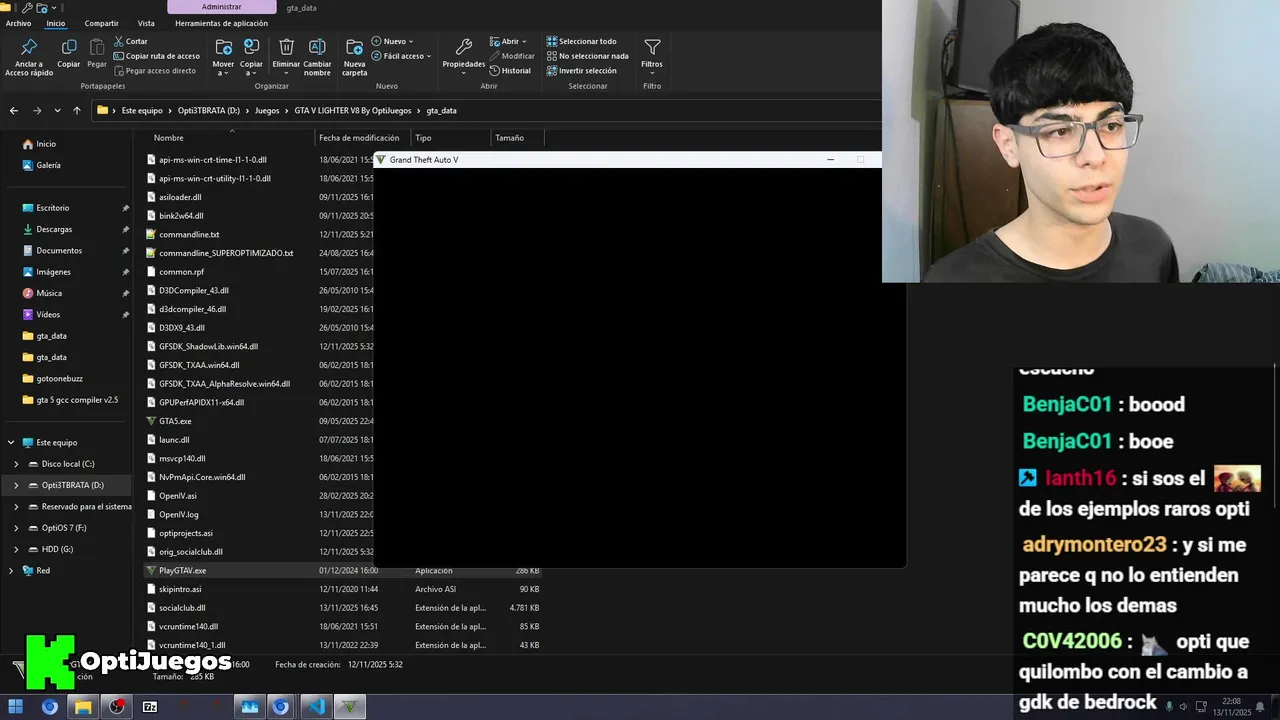This screenshot has width=1280, height=720.
Task: Sort by Fecha de modificación column
Action: pyautogui.click(x=359, y=138)
